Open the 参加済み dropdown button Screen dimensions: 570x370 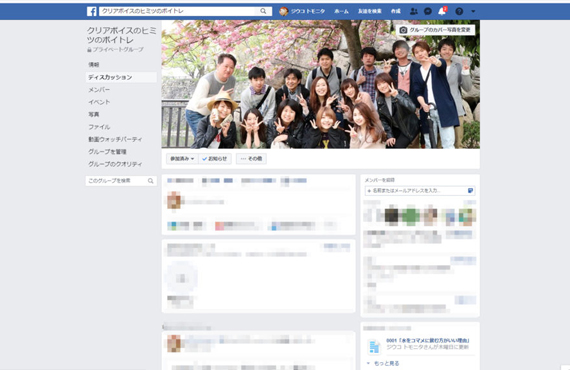[182, 159]
